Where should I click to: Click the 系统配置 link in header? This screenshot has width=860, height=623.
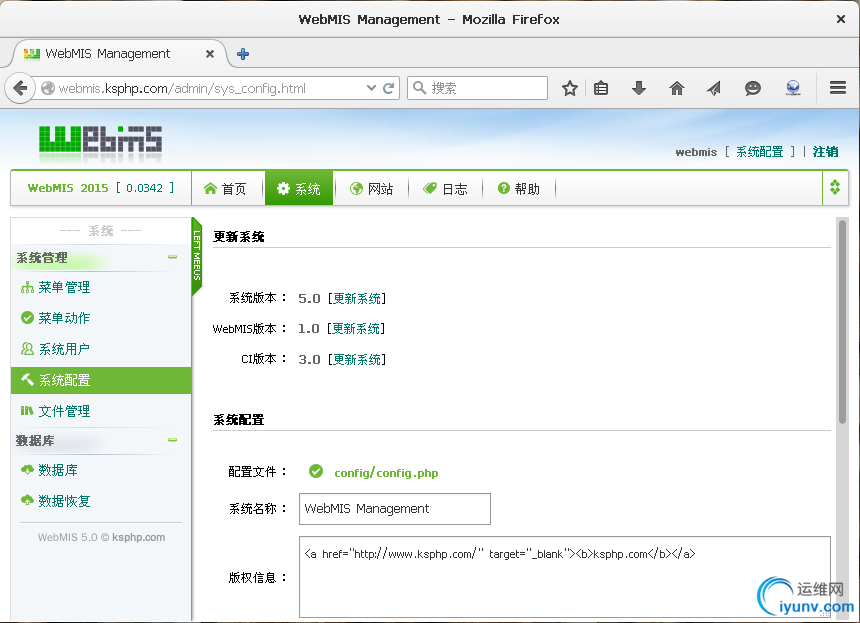pos(760,152)
